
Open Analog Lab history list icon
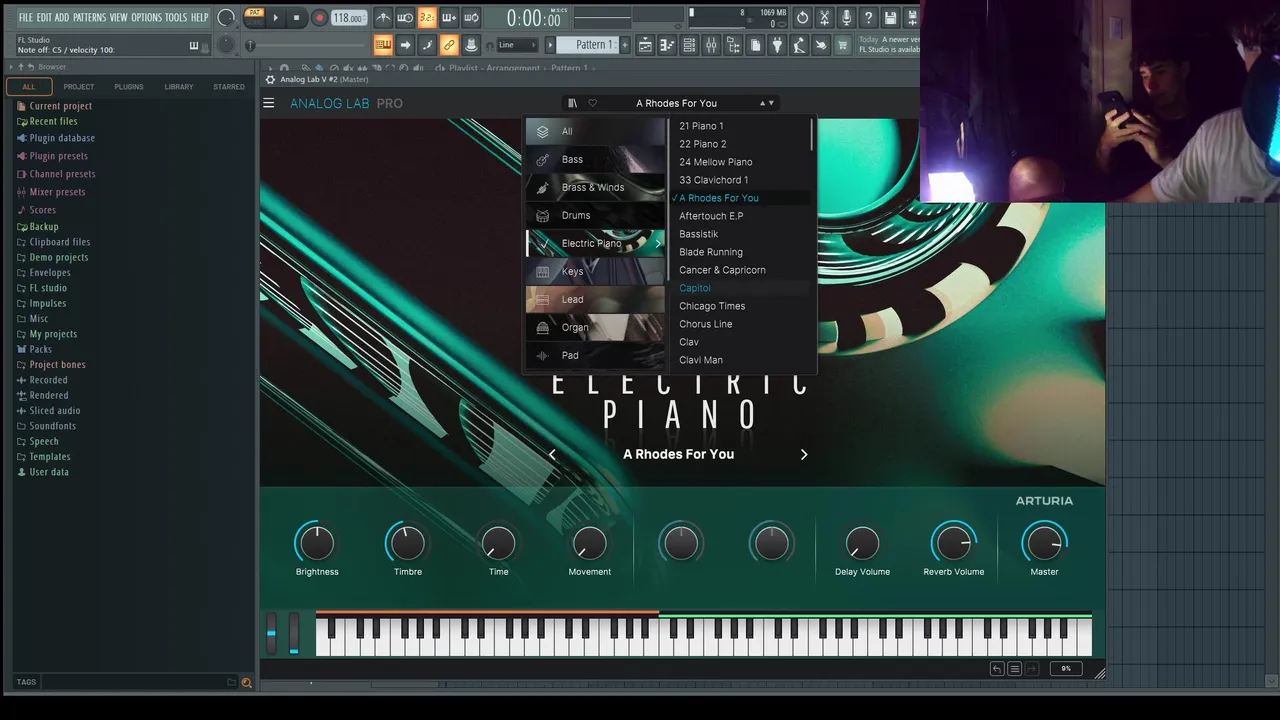click(x=1014, y=669)
